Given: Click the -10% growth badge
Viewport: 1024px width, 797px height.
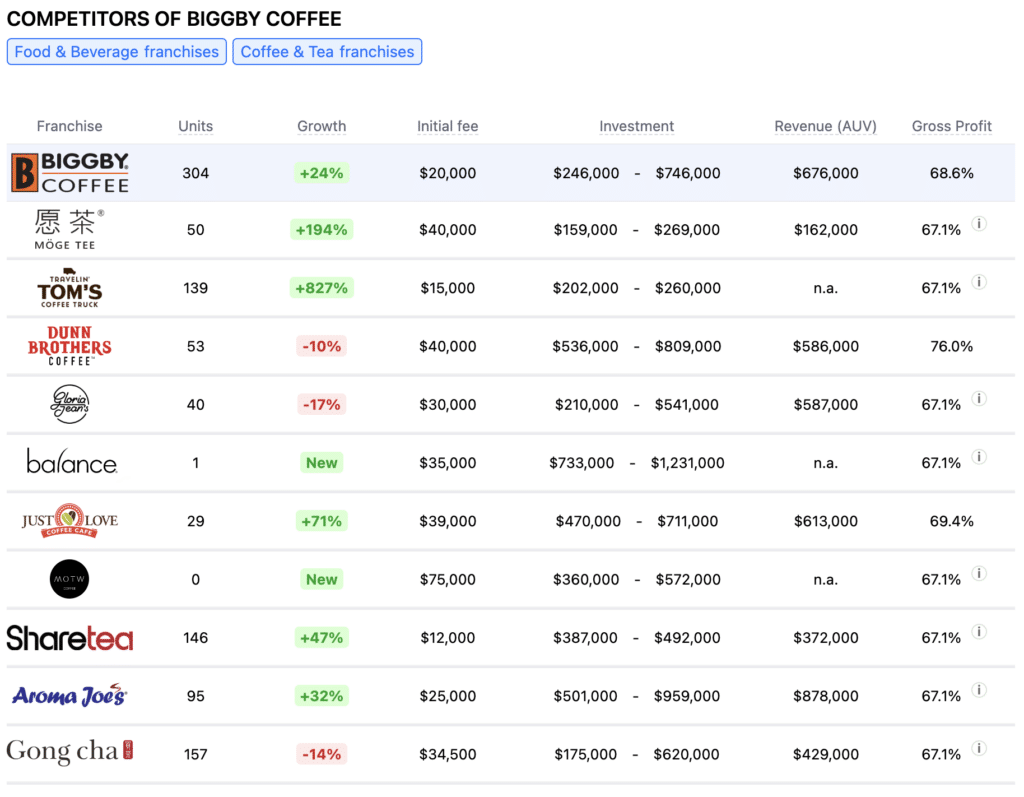Looking at the screenshot, I should point(321,346).
